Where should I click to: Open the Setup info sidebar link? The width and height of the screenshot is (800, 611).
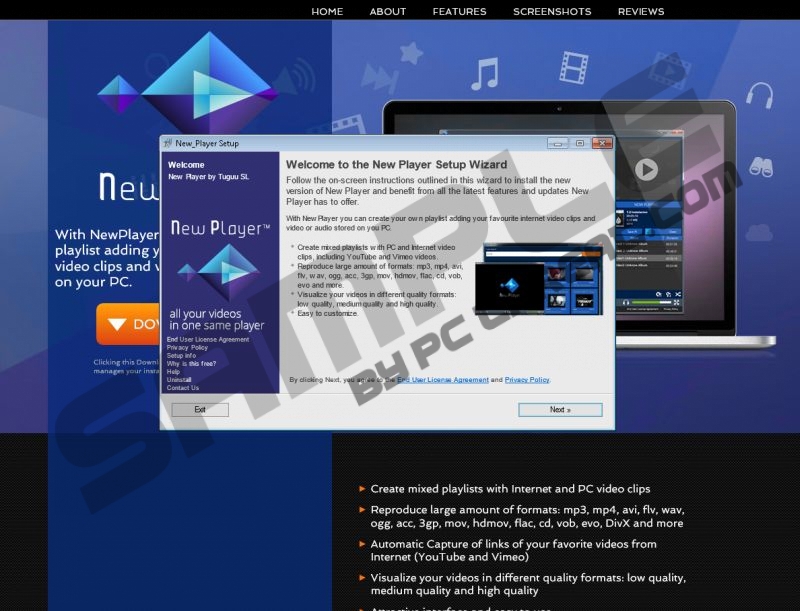tap(181, 355)
